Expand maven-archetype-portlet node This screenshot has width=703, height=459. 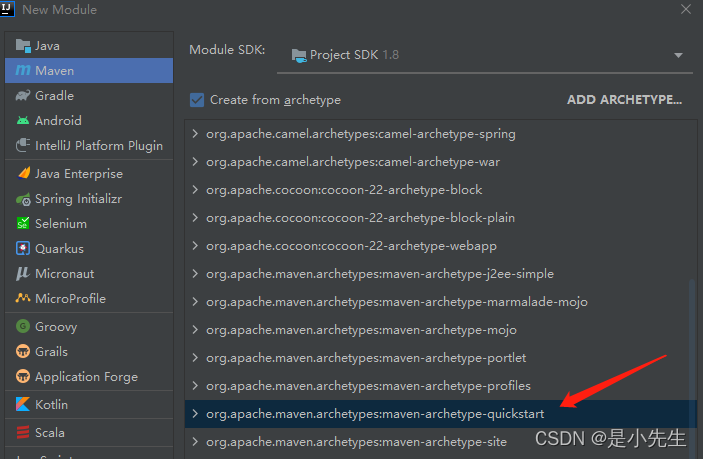195,358
